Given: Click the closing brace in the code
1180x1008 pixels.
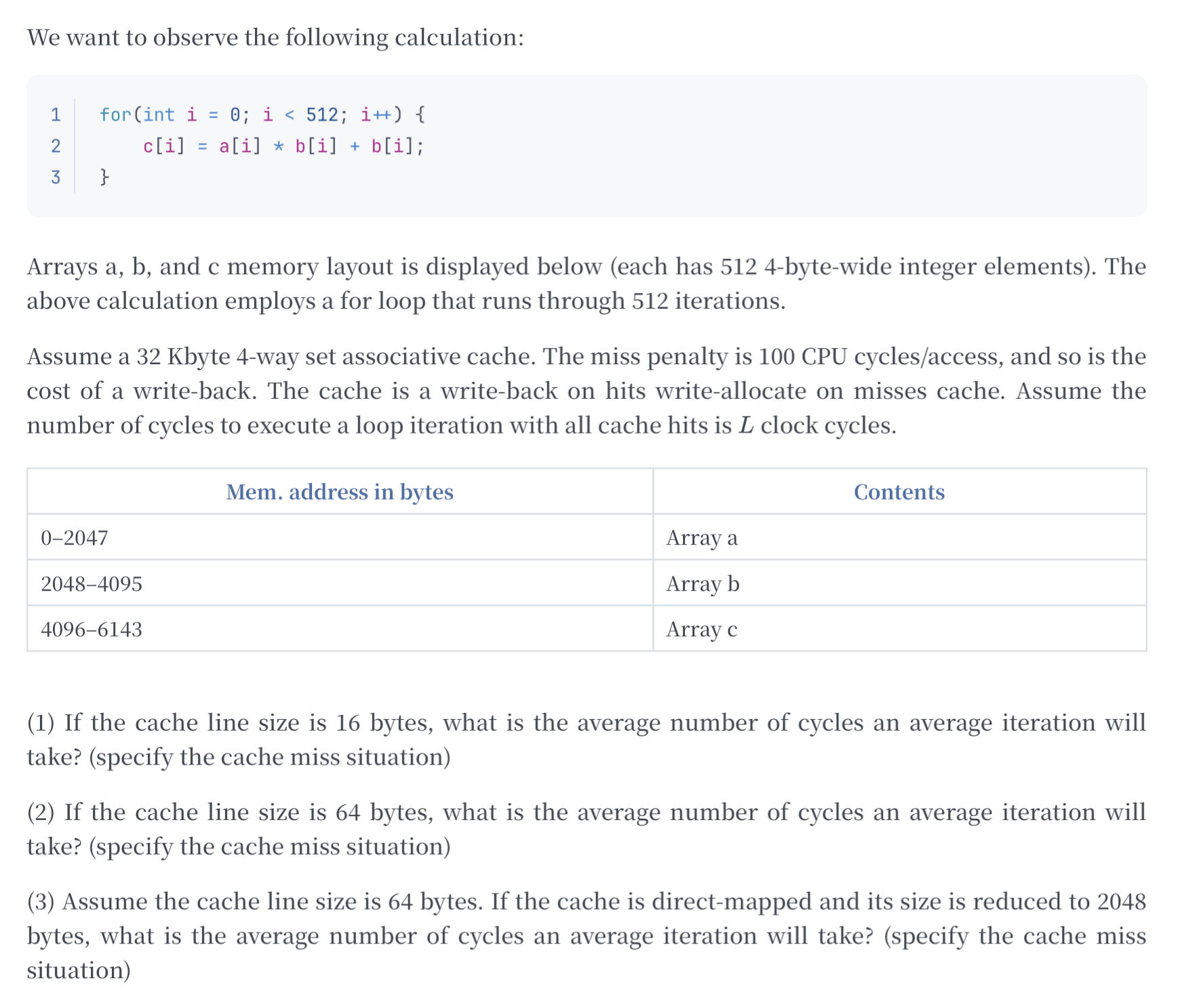Looking at the screenshot, I should tap(104, 177).
